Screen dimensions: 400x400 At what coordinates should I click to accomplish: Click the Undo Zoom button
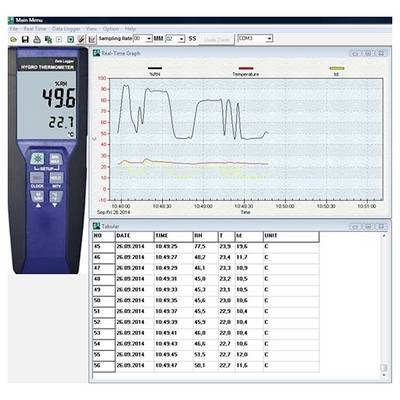217,39
